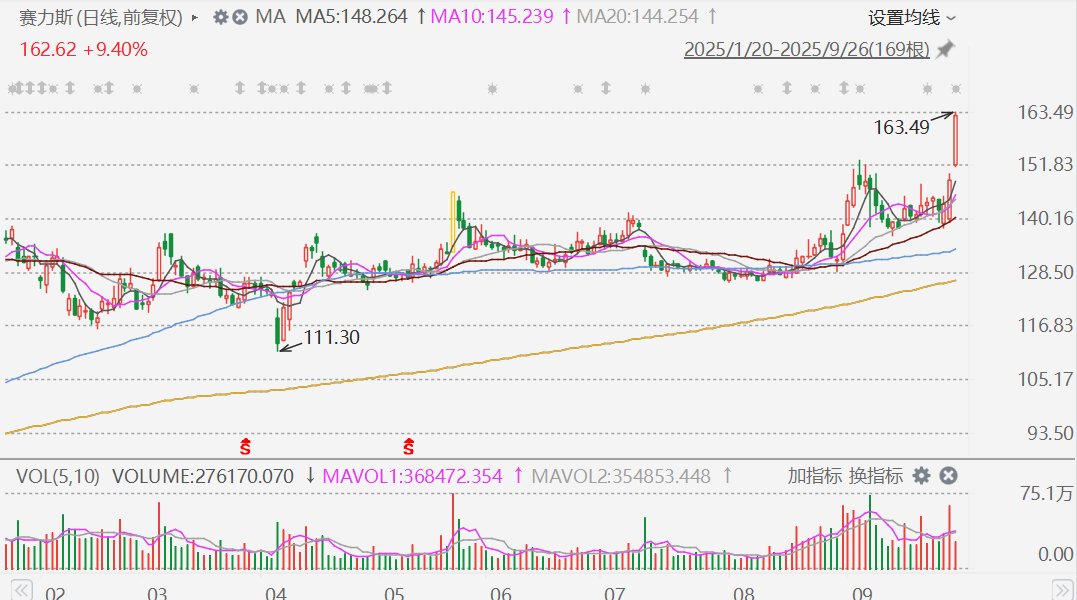
Task: Click the 04 month label on time axis
Action: click(x=275, y=593)
